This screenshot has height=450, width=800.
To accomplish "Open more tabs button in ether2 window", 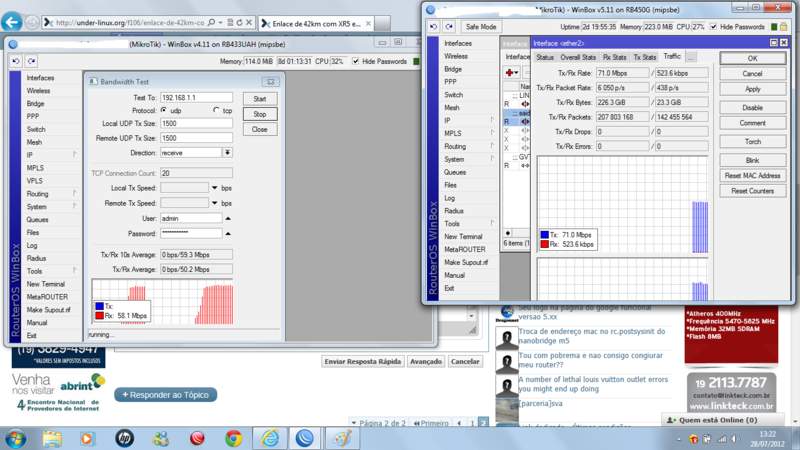I will pyautogui.click(x=691, y=57).
